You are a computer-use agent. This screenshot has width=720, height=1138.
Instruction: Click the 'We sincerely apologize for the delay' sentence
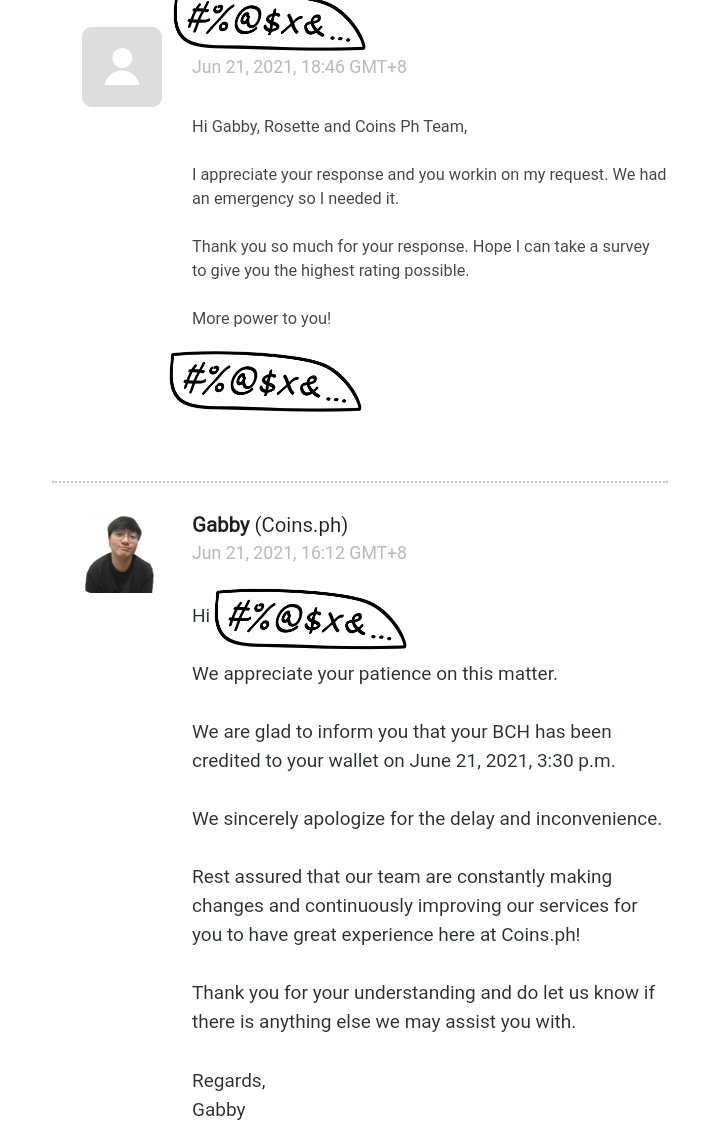[427, 819]
